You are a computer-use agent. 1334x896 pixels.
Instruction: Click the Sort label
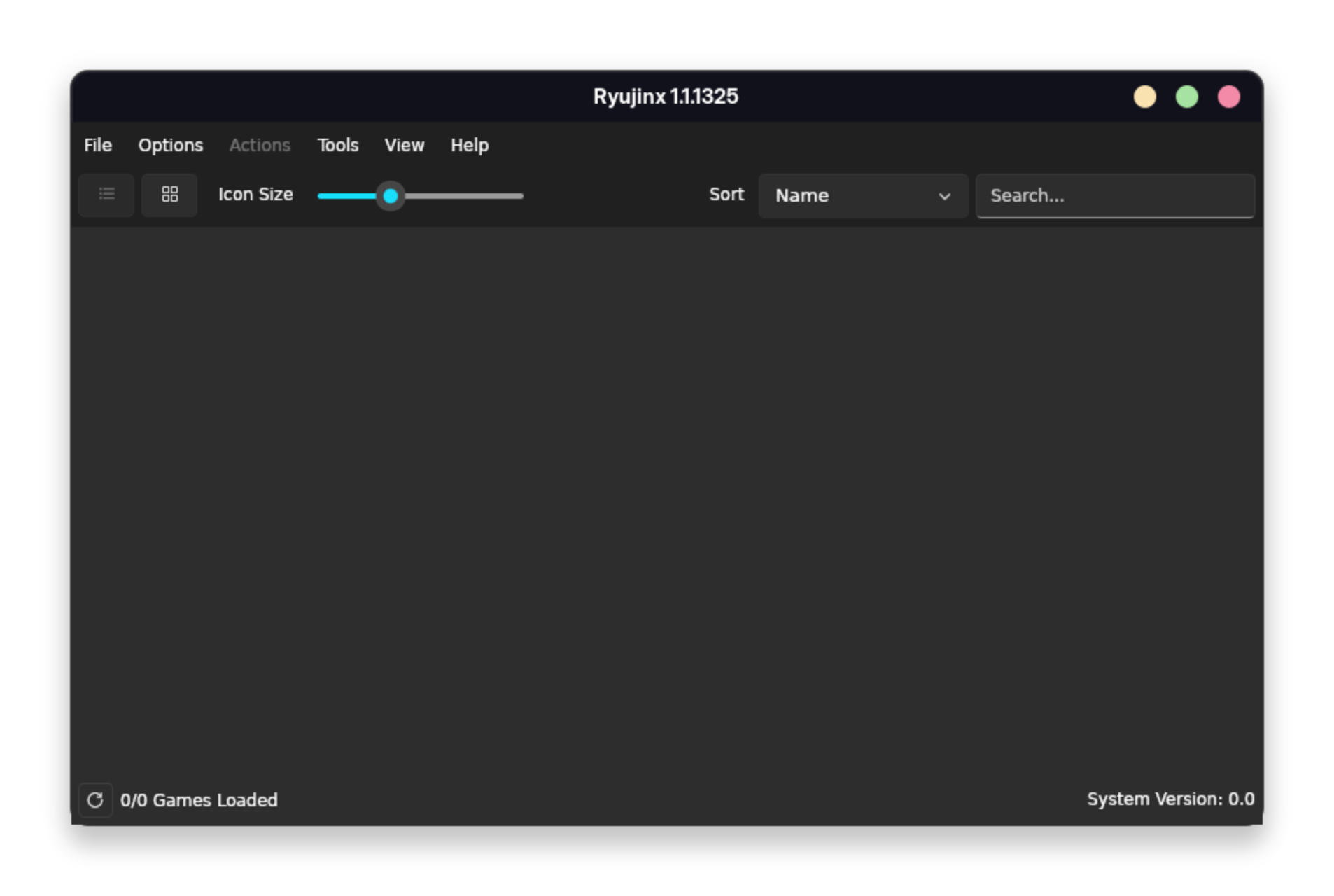click(x=726, y=194)
